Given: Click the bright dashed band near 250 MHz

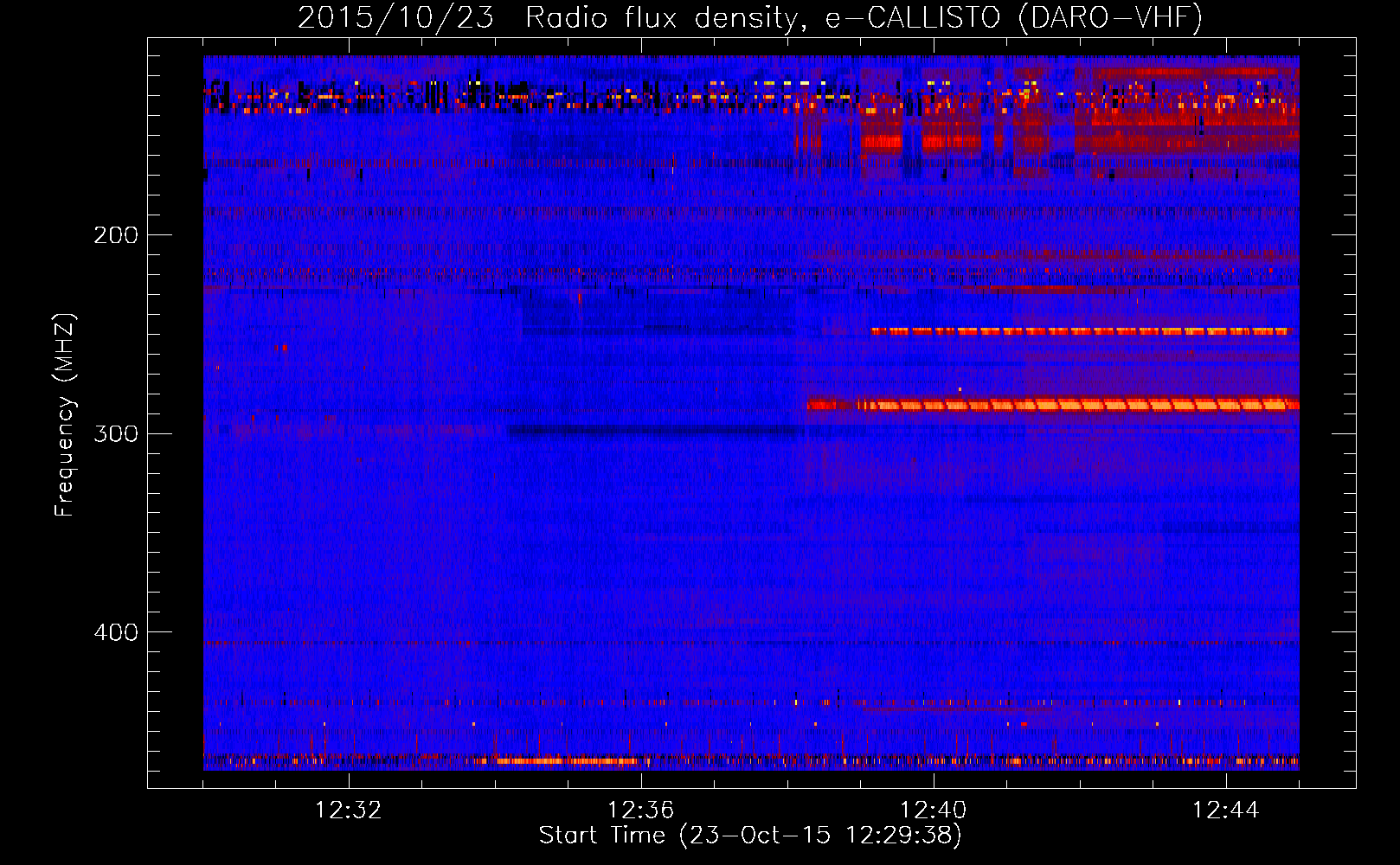Looking at the screenshot, I should (x=1080, y=331).
